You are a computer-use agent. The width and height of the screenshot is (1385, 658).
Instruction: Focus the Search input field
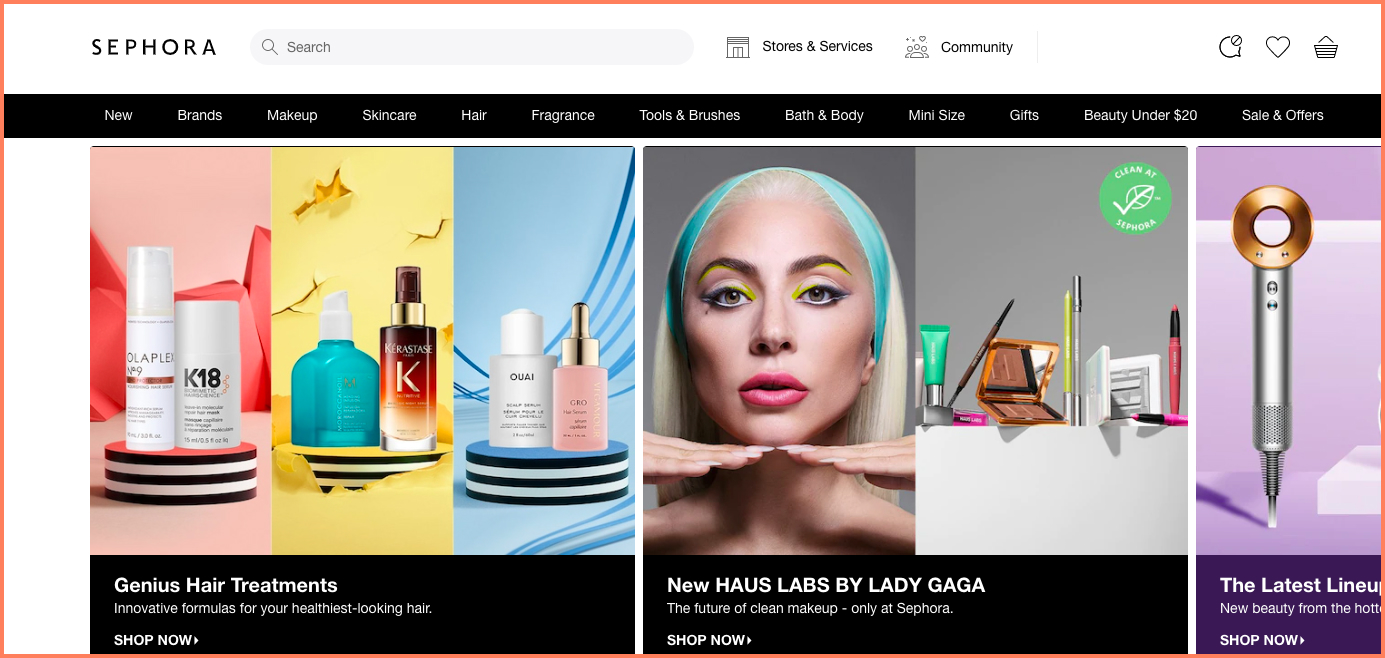472,47
